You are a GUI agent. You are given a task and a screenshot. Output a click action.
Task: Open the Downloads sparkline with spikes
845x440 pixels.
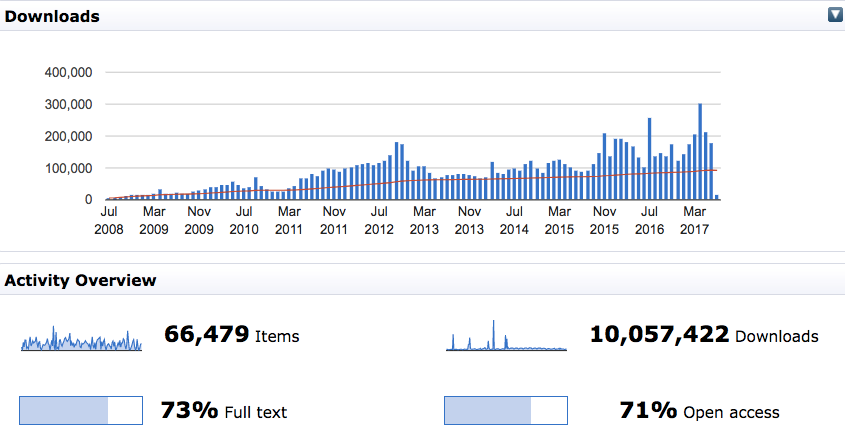[506, 337]
